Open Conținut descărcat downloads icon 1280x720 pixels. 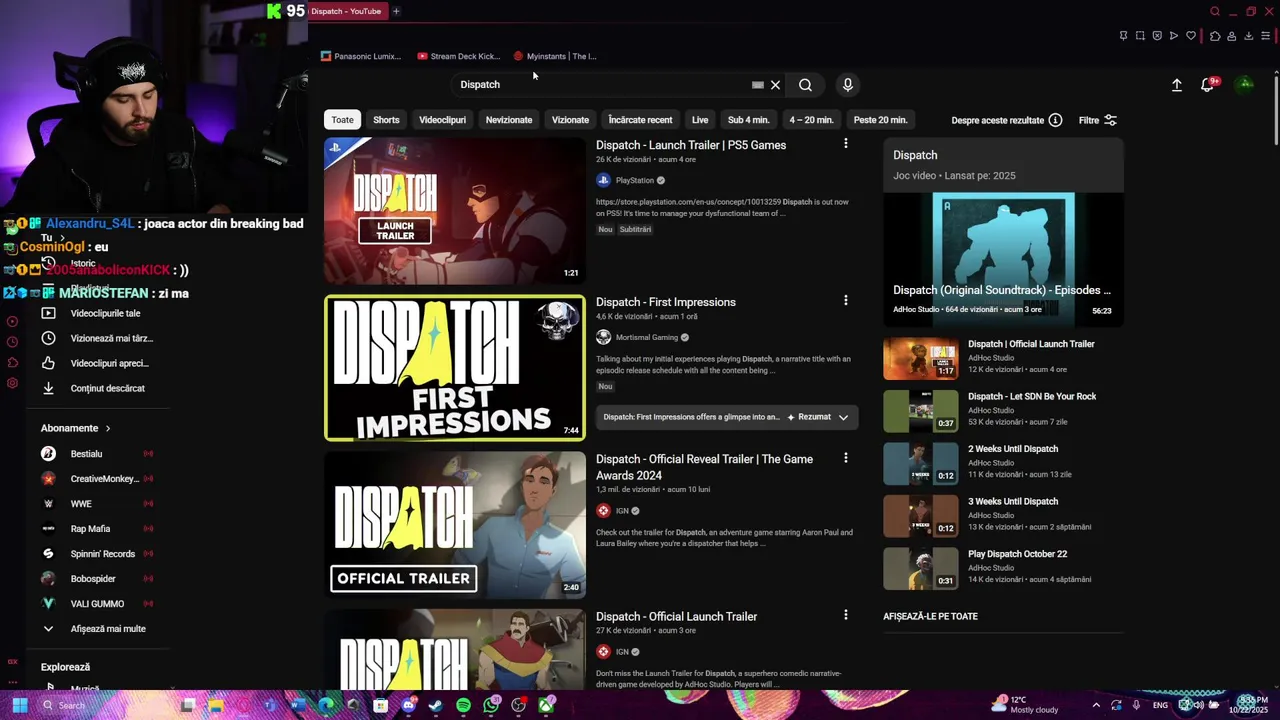(x=48, y=388)
